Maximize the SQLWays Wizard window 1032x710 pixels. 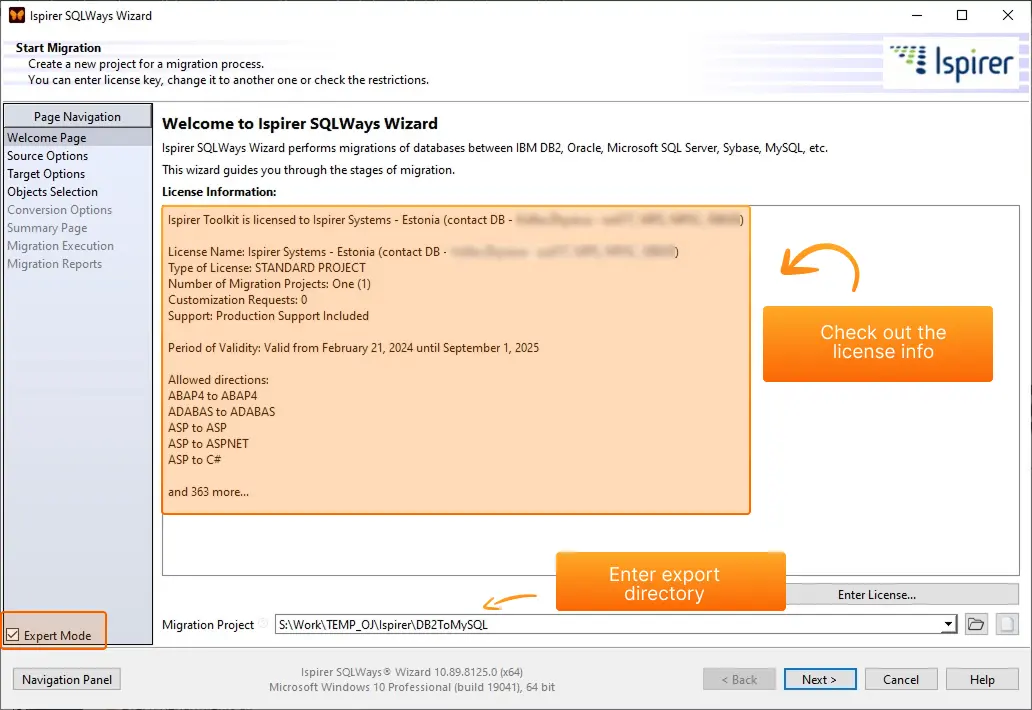pos(962,15)
